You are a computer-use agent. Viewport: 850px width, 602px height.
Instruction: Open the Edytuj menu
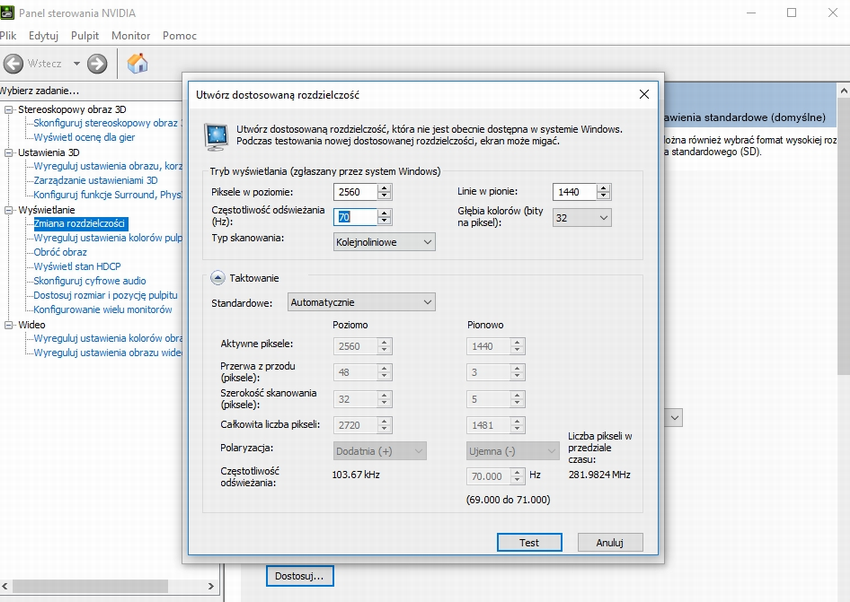point(43,36)
